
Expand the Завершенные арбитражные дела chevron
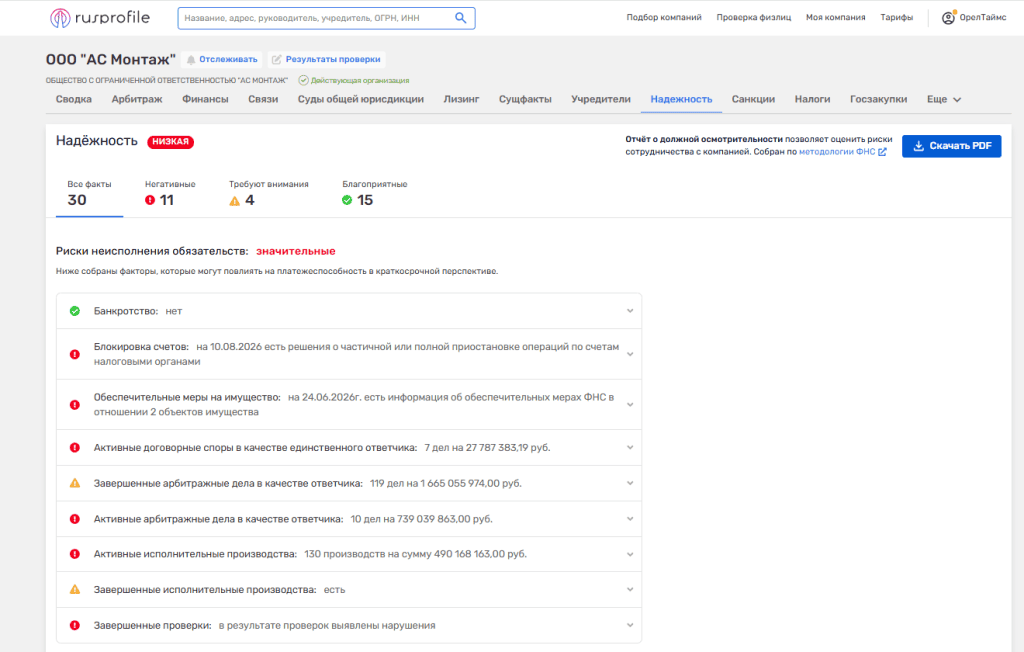pos(630,483)
